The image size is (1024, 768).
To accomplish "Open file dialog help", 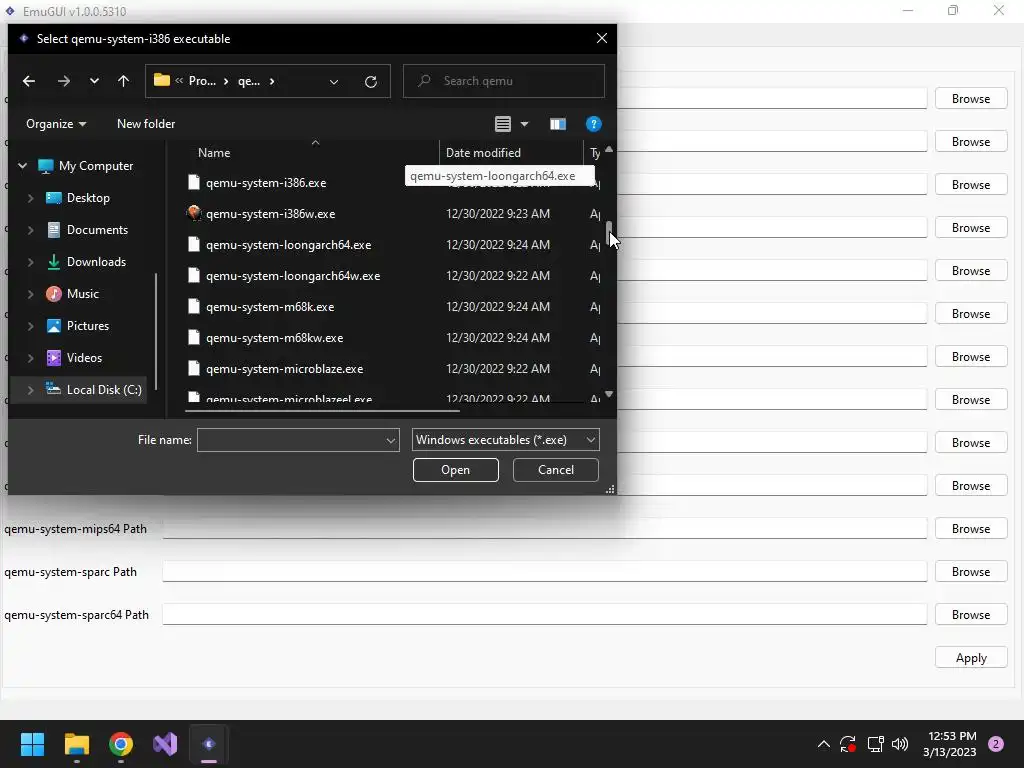I will 593,124.
